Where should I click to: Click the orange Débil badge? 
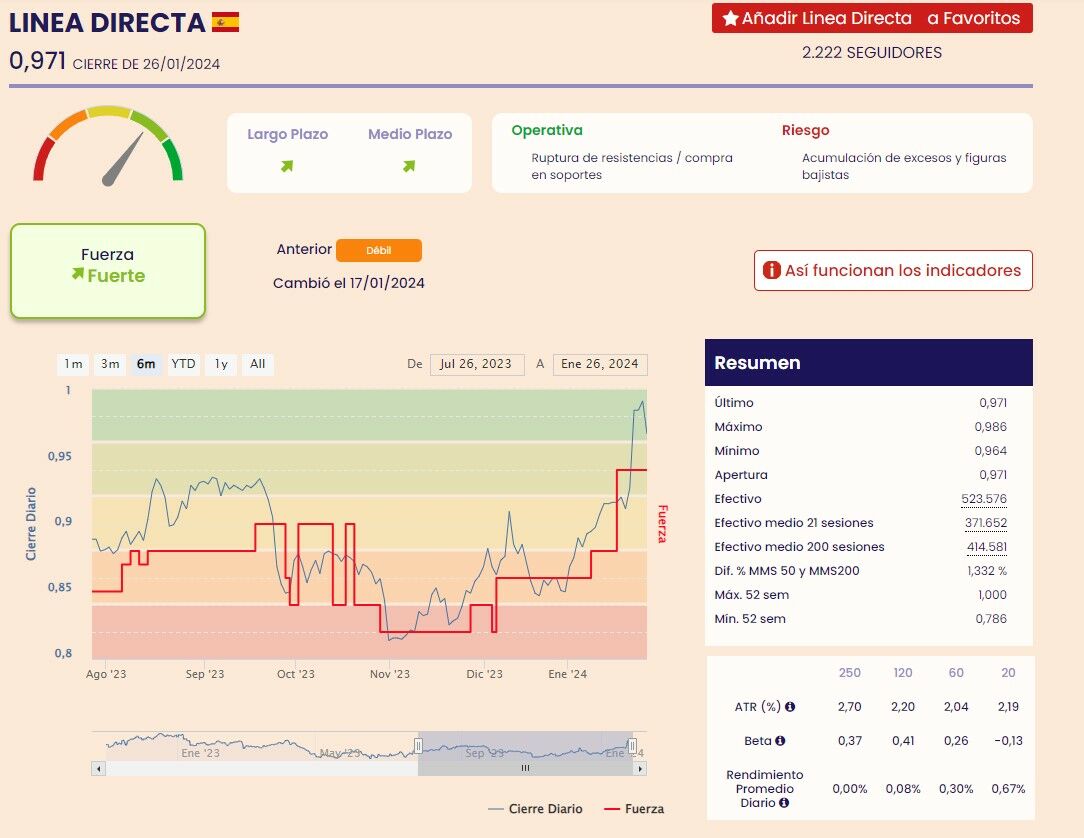click(379, 250)
